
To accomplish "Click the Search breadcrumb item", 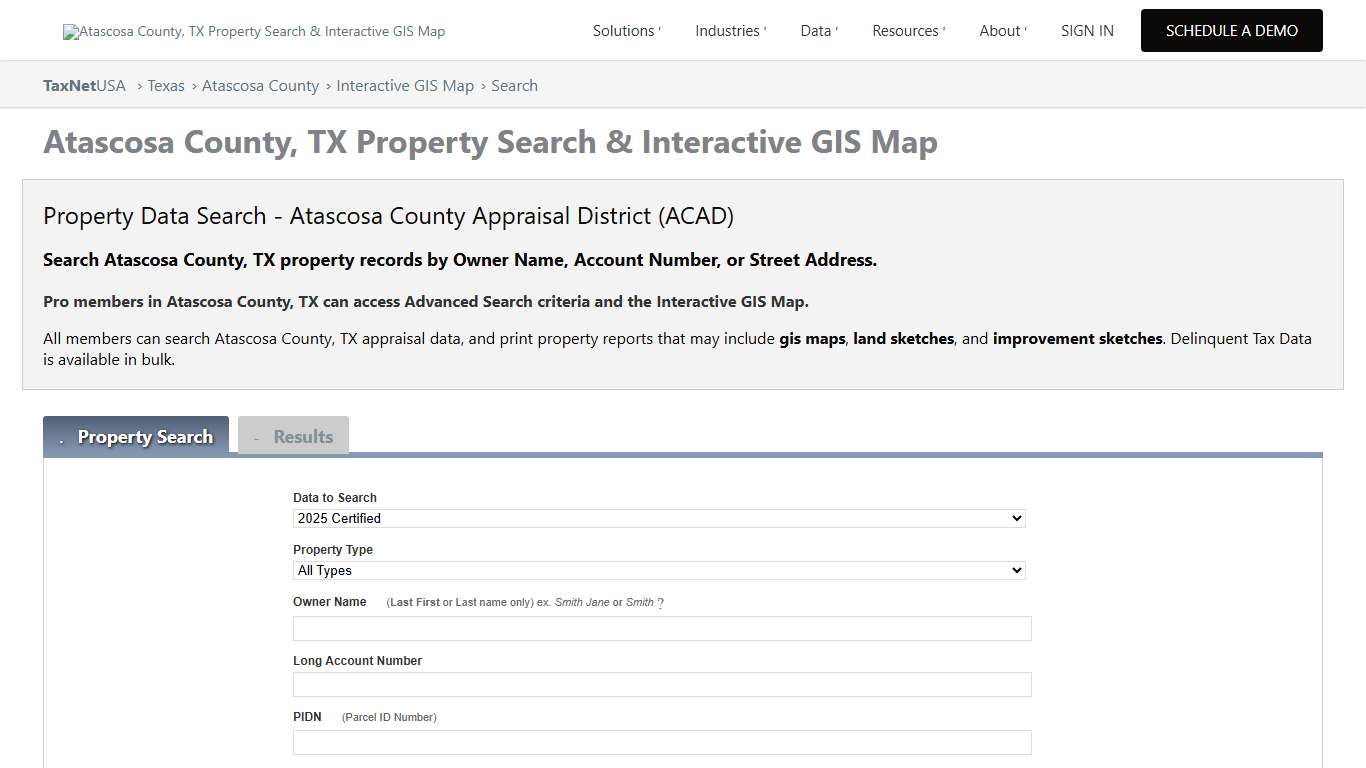I will tap(514, 85).
